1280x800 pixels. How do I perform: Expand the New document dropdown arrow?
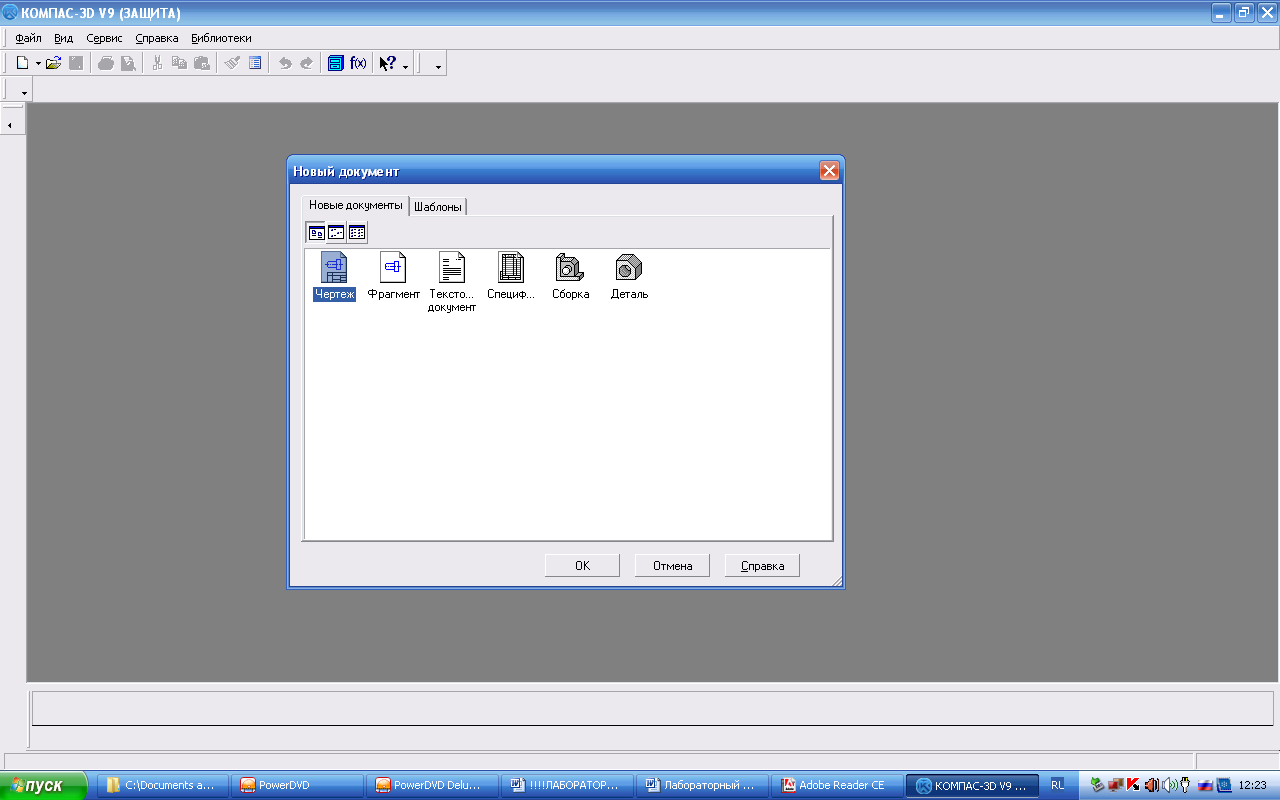[x=38, y=64]
